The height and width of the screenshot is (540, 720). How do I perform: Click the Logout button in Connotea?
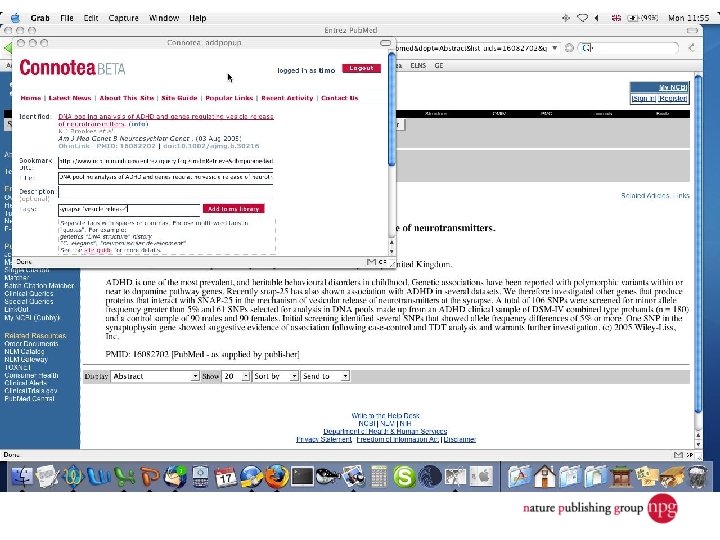(x=361, y=68)
